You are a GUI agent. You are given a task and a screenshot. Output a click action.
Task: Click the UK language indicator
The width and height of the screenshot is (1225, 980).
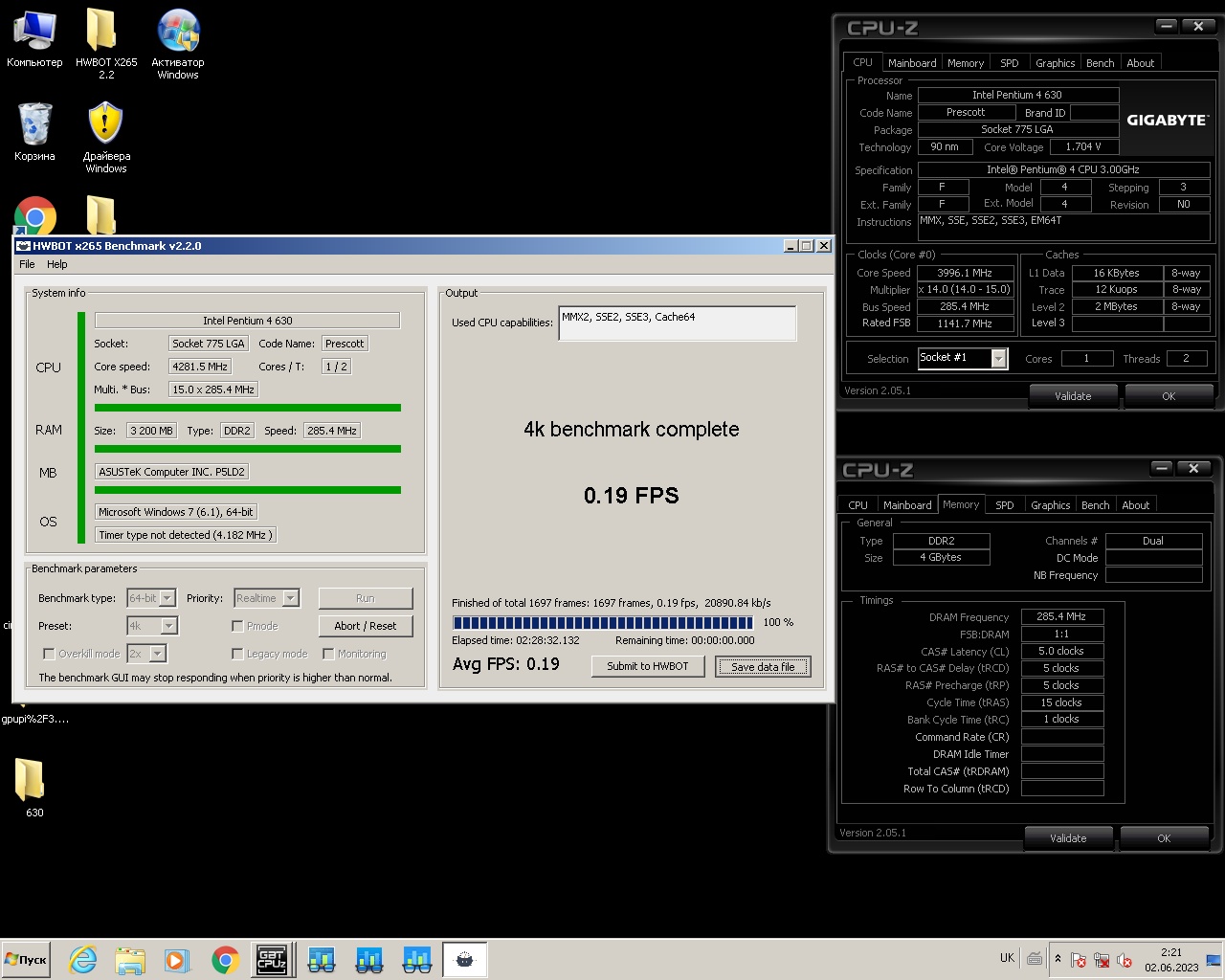[x=1007, y=958]
